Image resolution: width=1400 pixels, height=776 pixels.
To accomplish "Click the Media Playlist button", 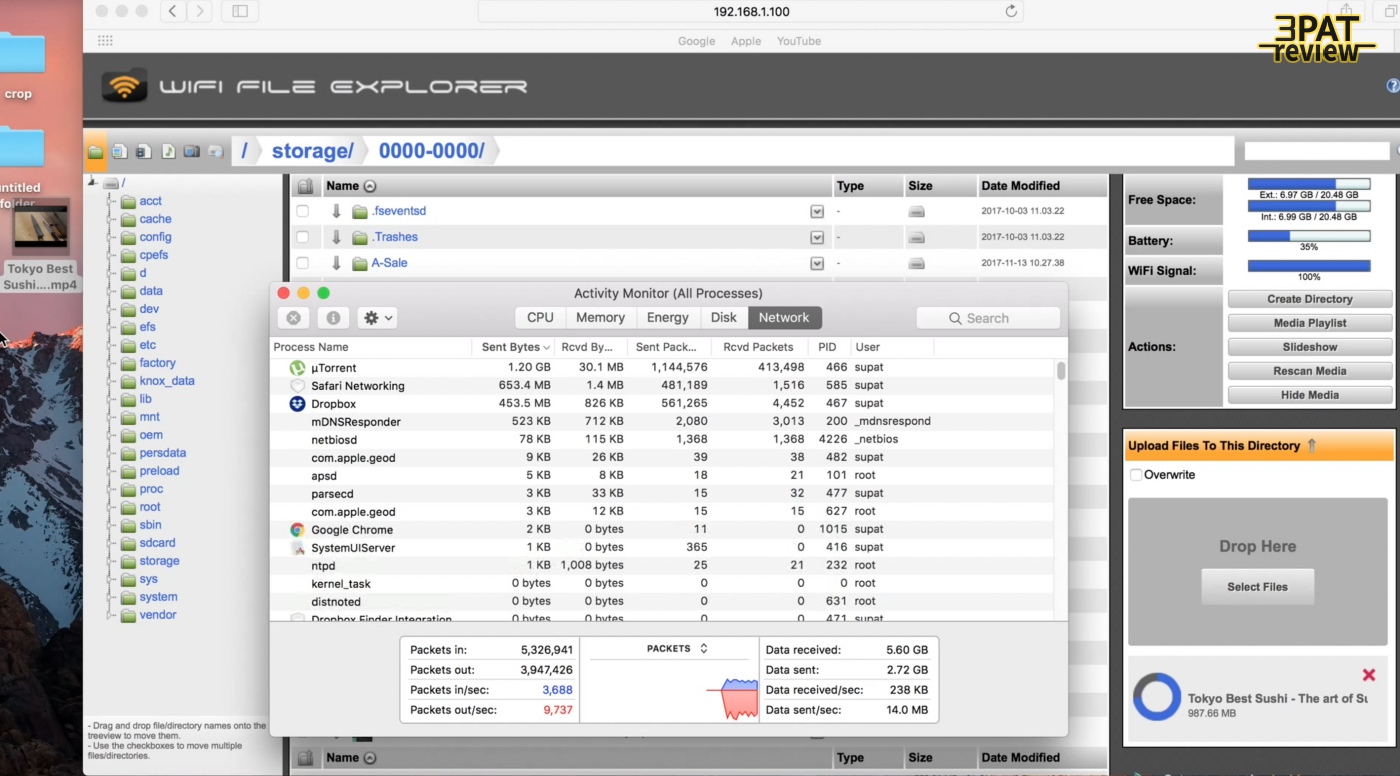I will click(x=1309, y=323).
